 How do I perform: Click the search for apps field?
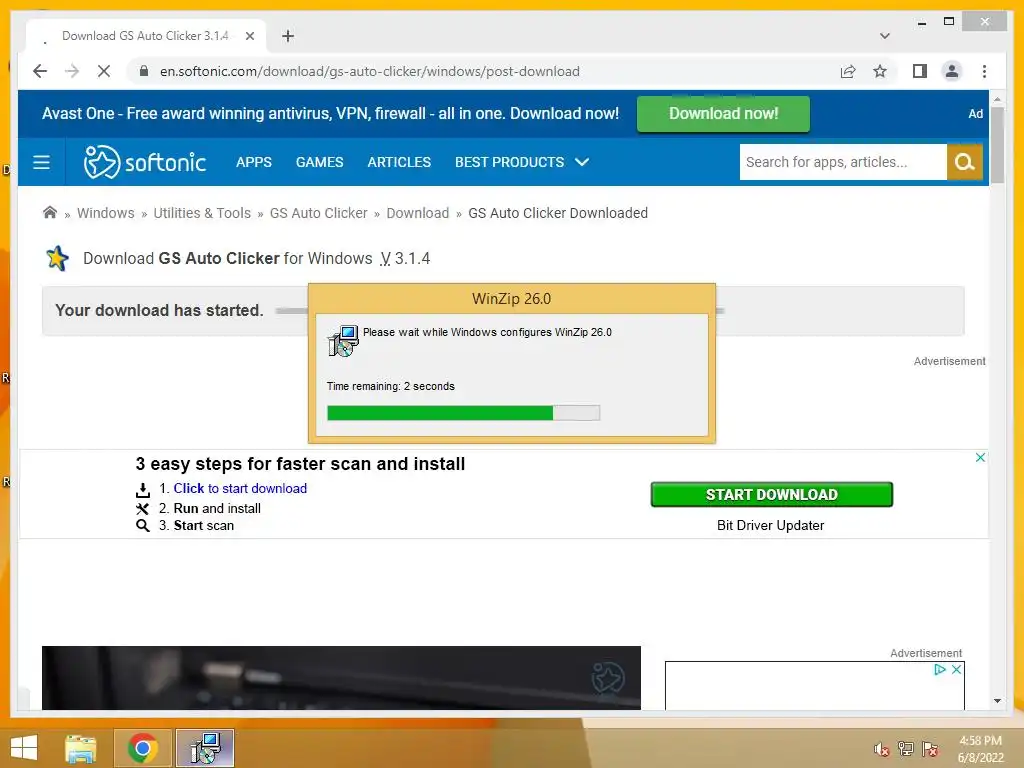[x=842, y=162]
